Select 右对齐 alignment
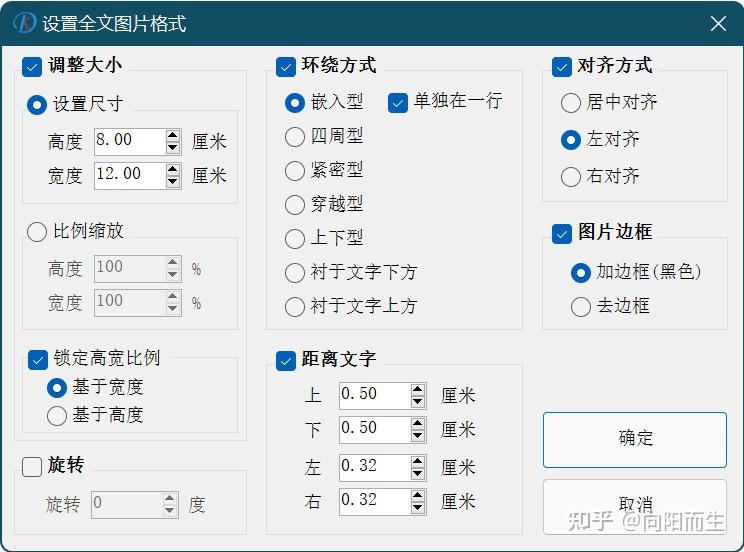Viewport: 744px width, 552px height. click(571, 177)
